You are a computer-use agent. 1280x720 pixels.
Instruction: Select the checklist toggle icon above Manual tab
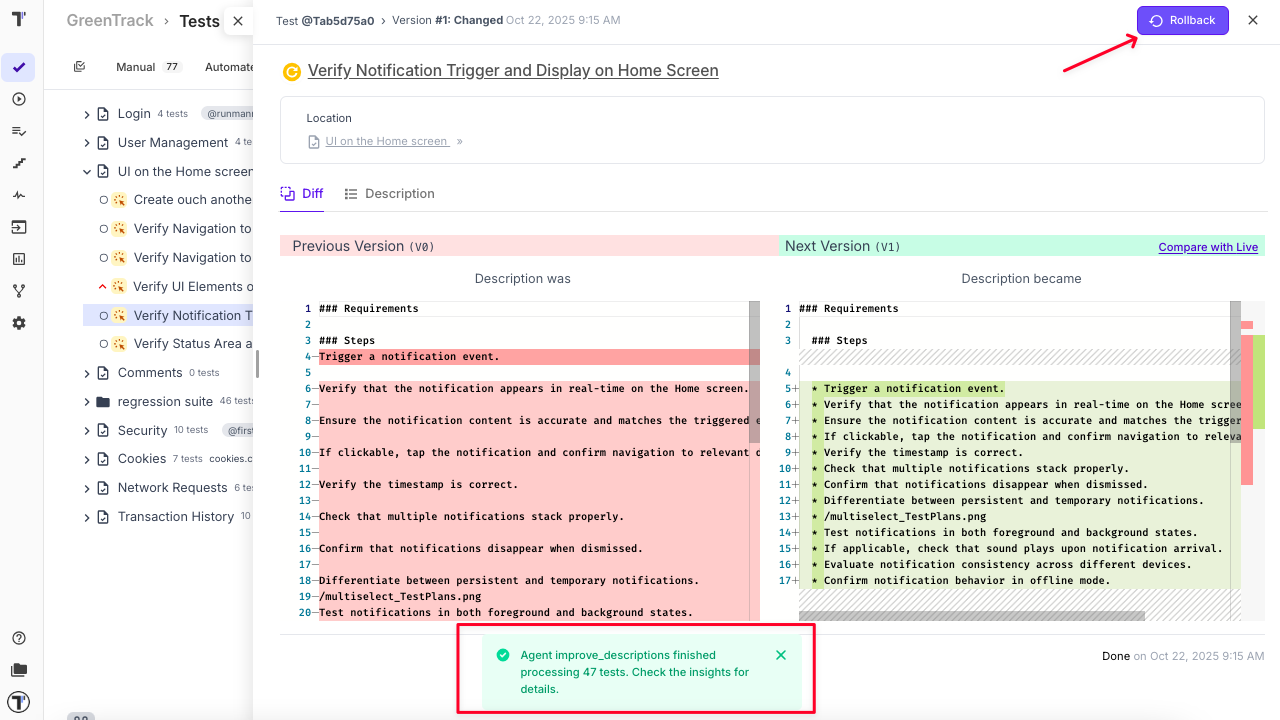(x=80, y=65)
